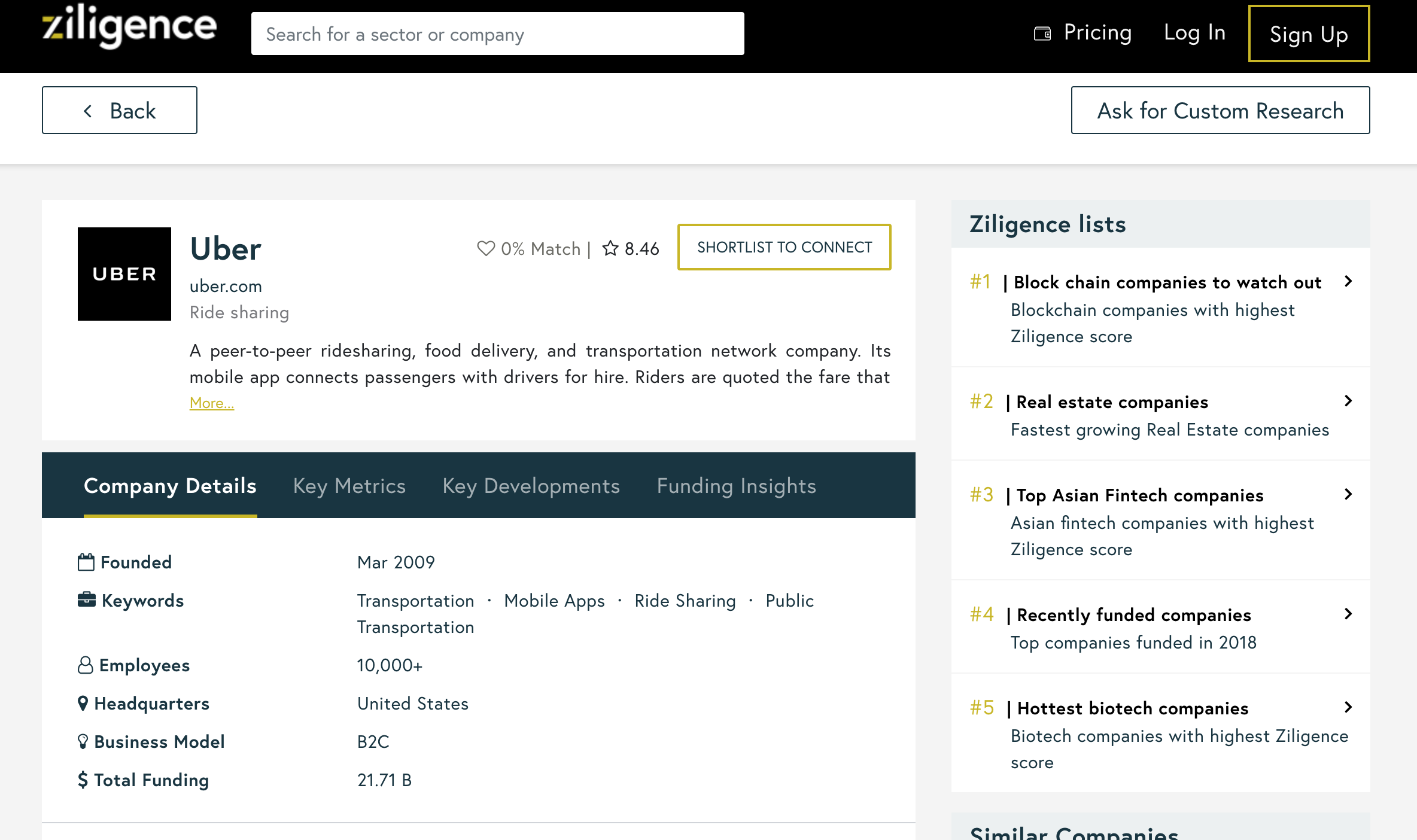Expand Real estate companies list chevron
The width and height of the screenshot is (1417, 840).
(x=1348, y=401)
